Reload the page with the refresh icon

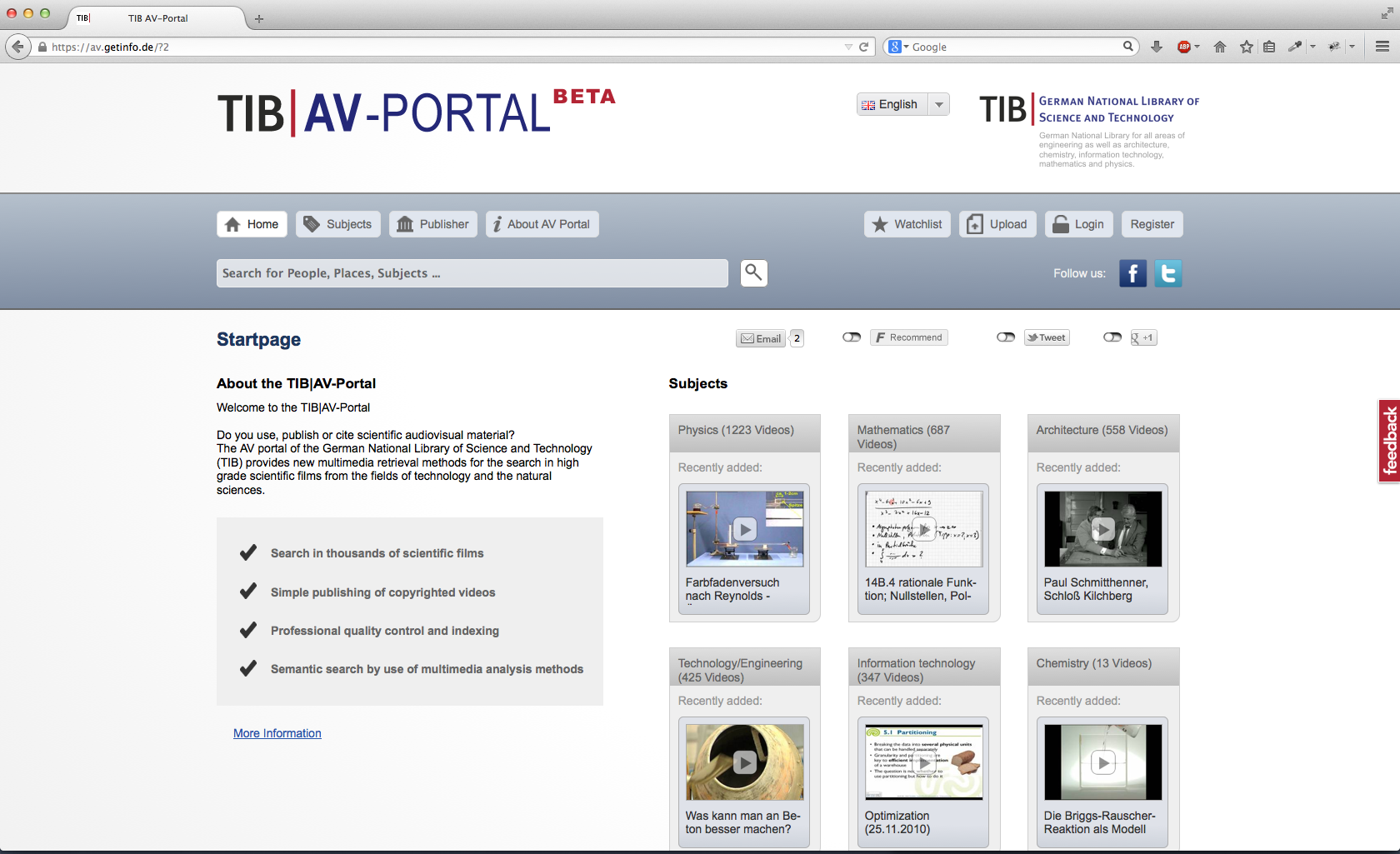[864, 47]
